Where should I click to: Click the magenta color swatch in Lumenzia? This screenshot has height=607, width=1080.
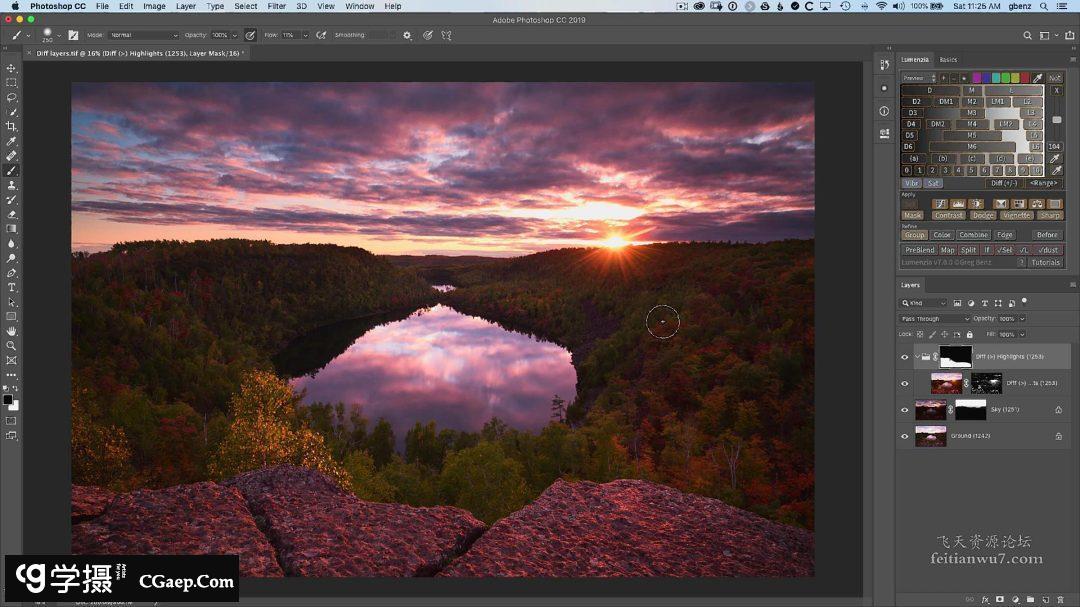(x=977, y=78)
